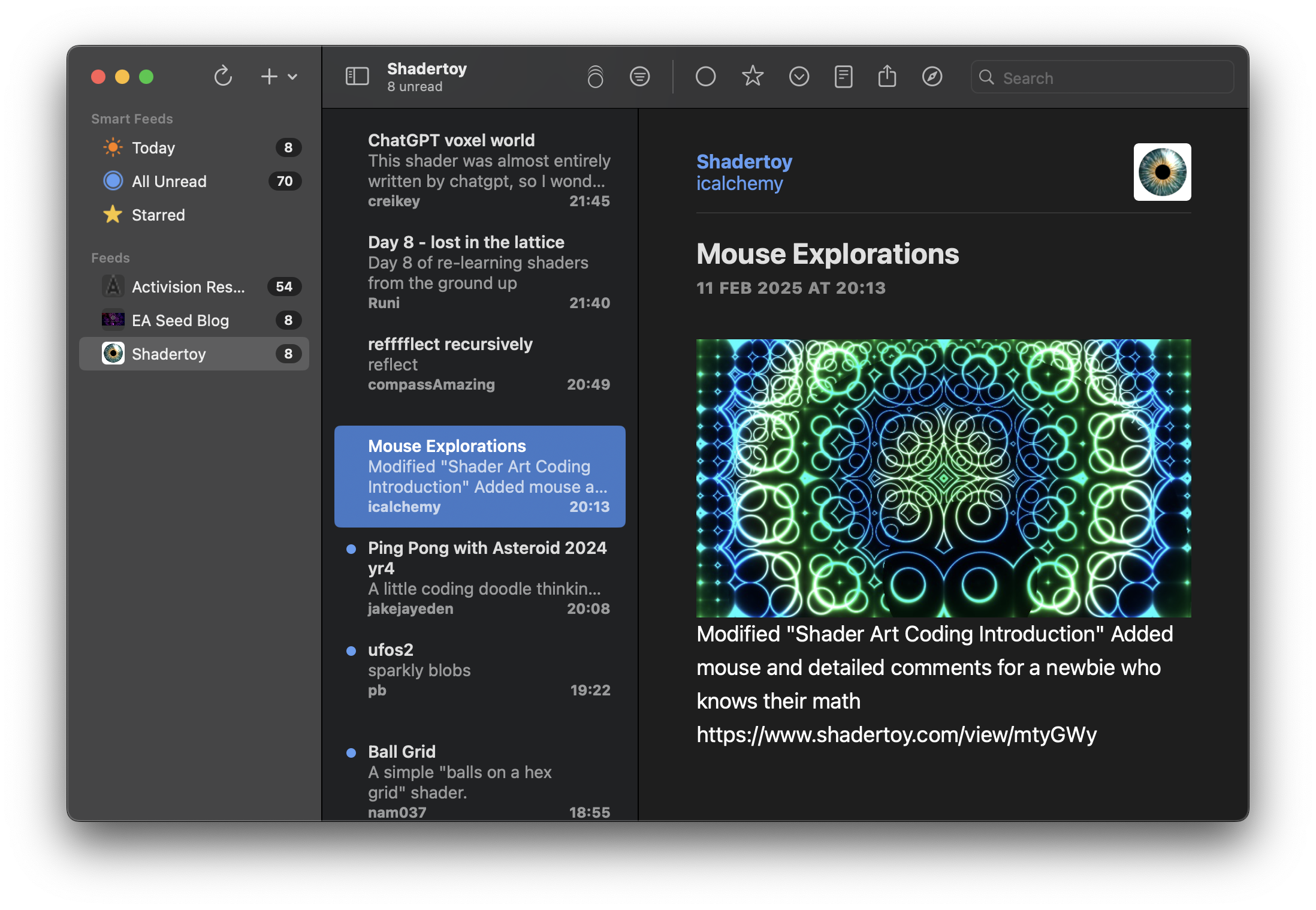The width and height of the screenshot is (1316, 910).
Task: Click the plus icon to add feed
Action: (269, 76)
